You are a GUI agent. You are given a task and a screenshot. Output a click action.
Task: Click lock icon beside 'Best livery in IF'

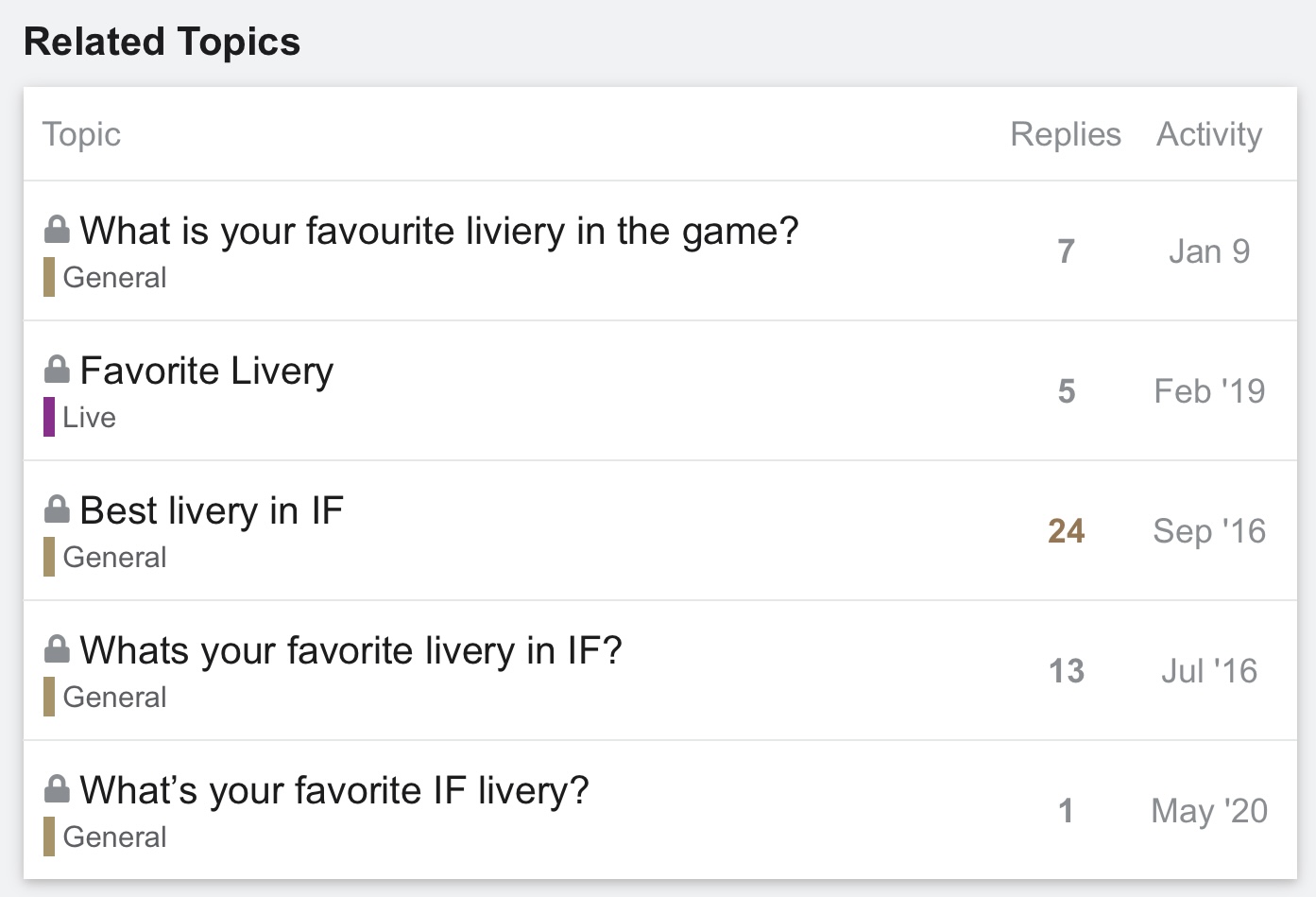tap(57, 509)
